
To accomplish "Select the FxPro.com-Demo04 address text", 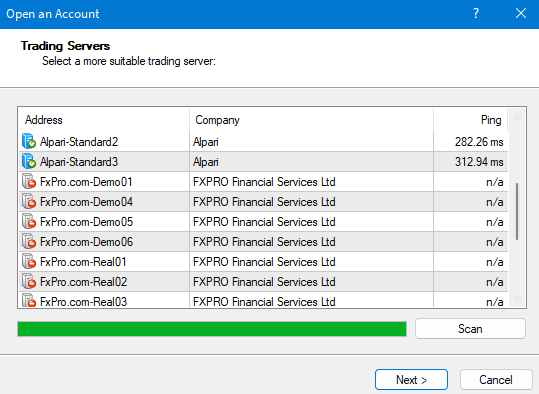I will [x=86, y=201].
